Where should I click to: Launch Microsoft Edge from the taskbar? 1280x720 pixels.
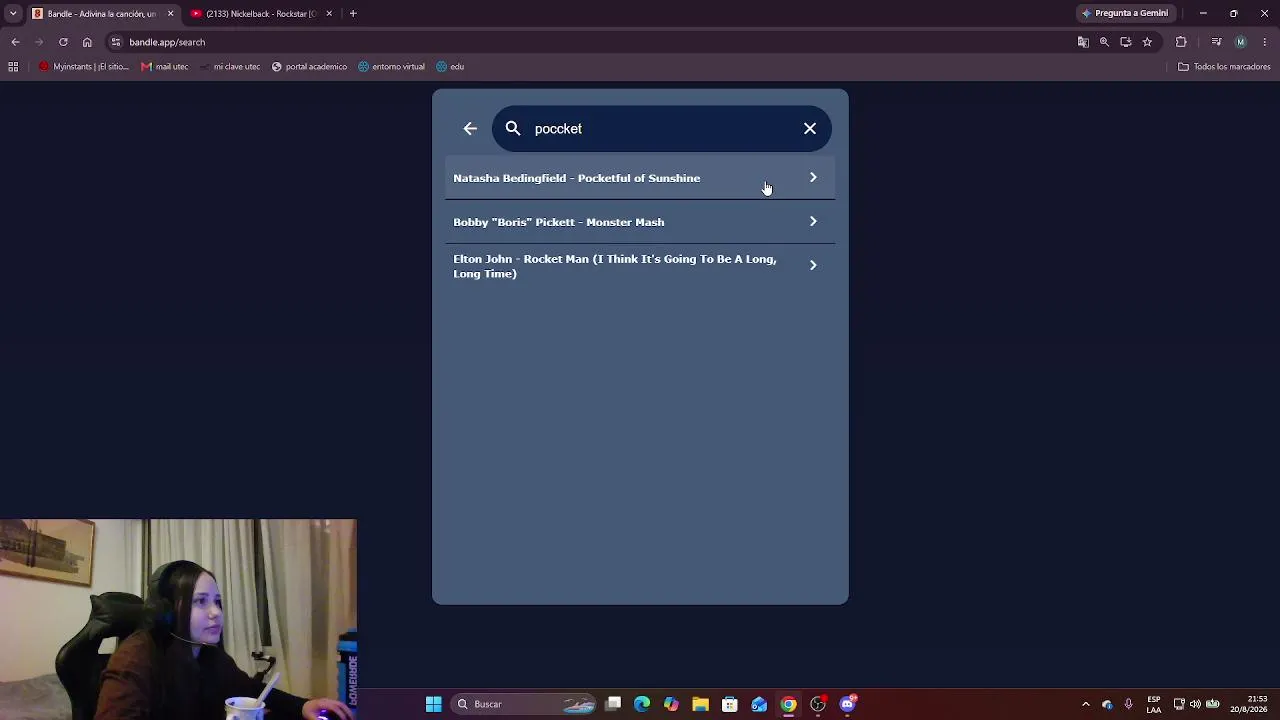[642, 704]
